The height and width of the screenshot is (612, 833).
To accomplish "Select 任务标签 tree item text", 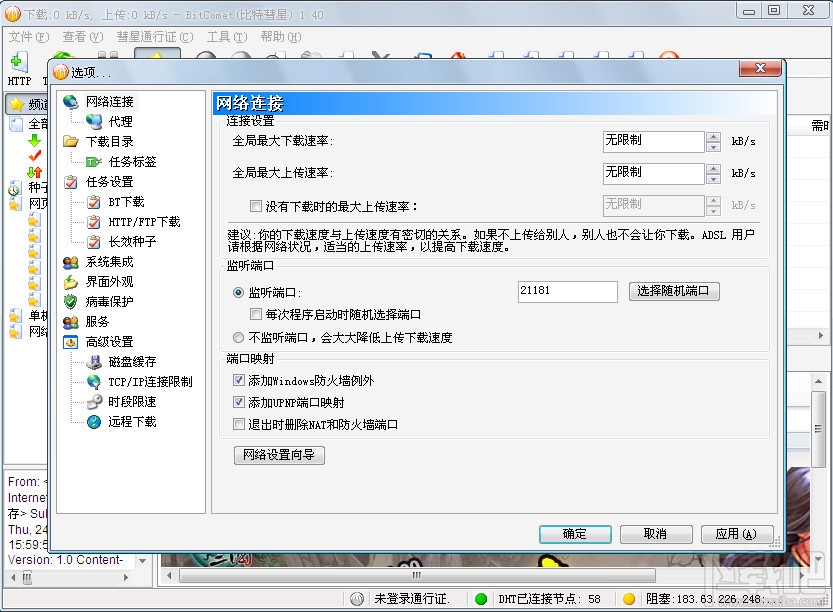I will [x=132, y=162].
